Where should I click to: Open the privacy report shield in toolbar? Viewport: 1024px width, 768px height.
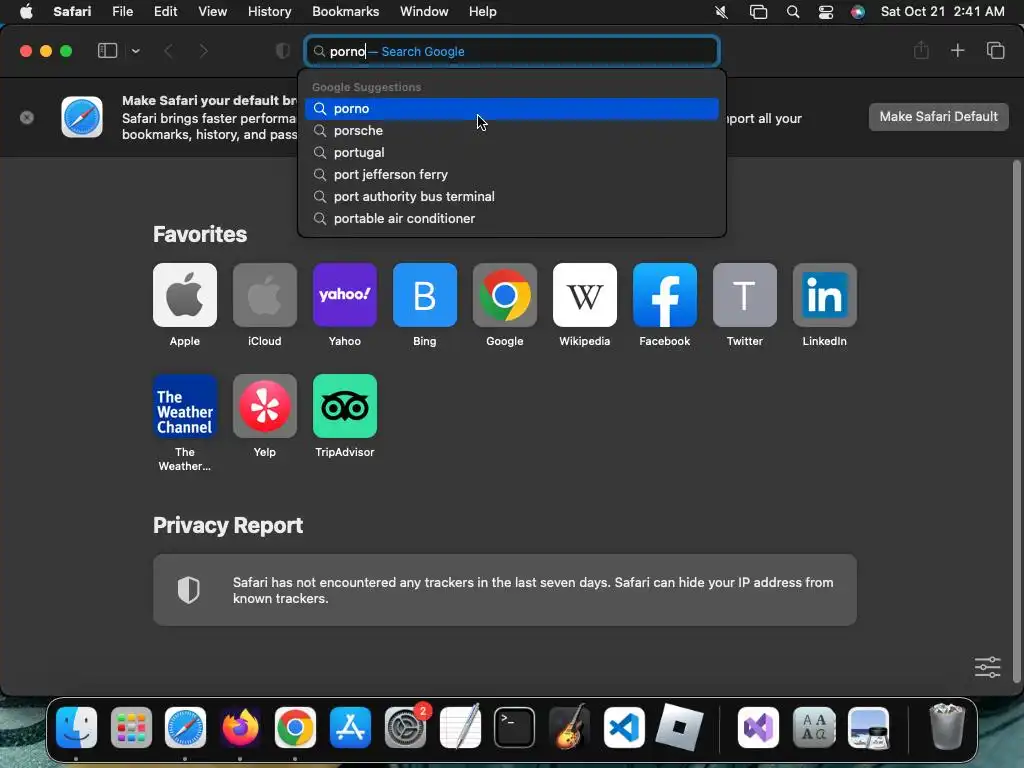point(283,51)
